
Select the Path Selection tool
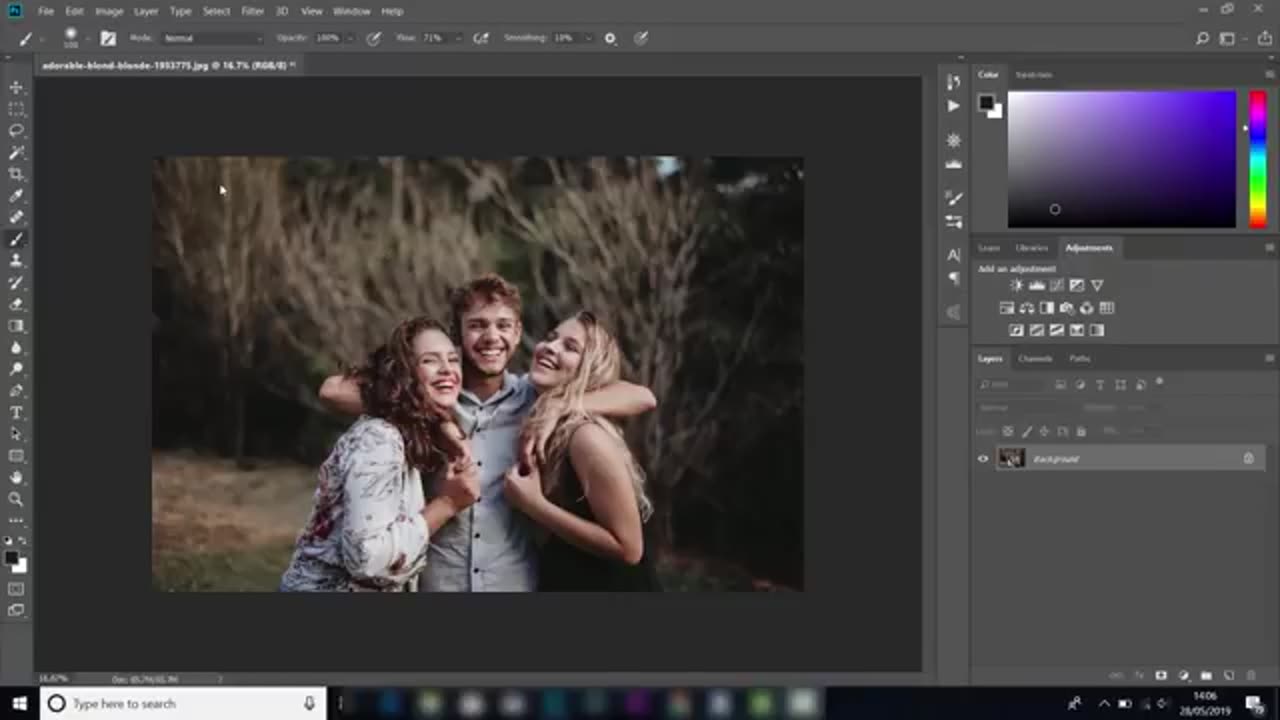(x=16, y=434)
